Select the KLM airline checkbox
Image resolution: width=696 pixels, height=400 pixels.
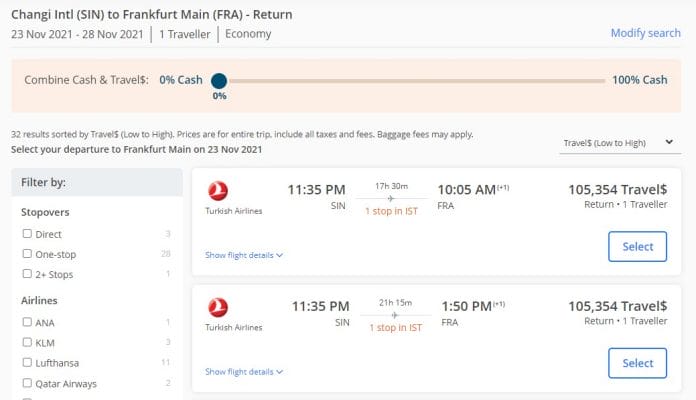tap(27, 342)
